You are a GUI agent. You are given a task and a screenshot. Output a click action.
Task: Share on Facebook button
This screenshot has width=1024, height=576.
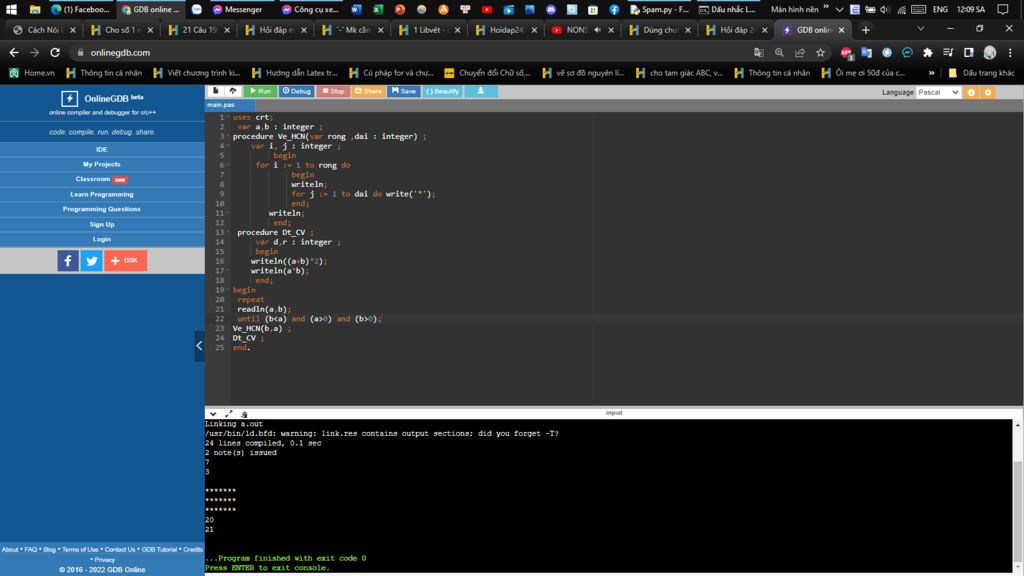68,261
